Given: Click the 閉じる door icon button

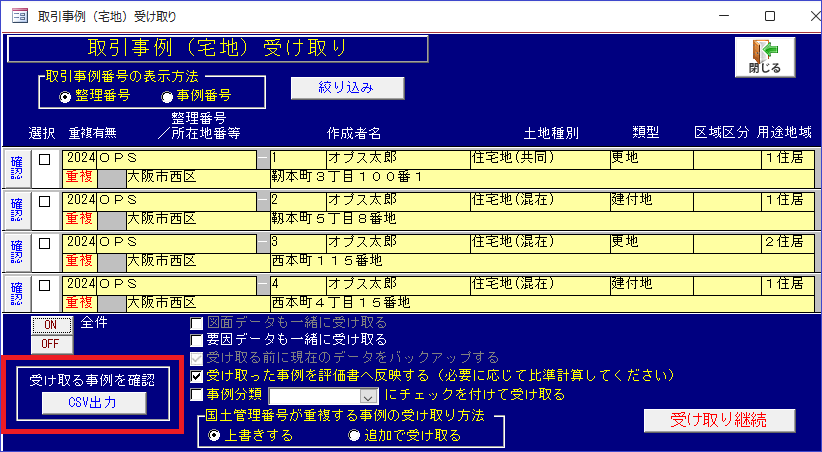Looking at the screenshot, I should 764,57.
